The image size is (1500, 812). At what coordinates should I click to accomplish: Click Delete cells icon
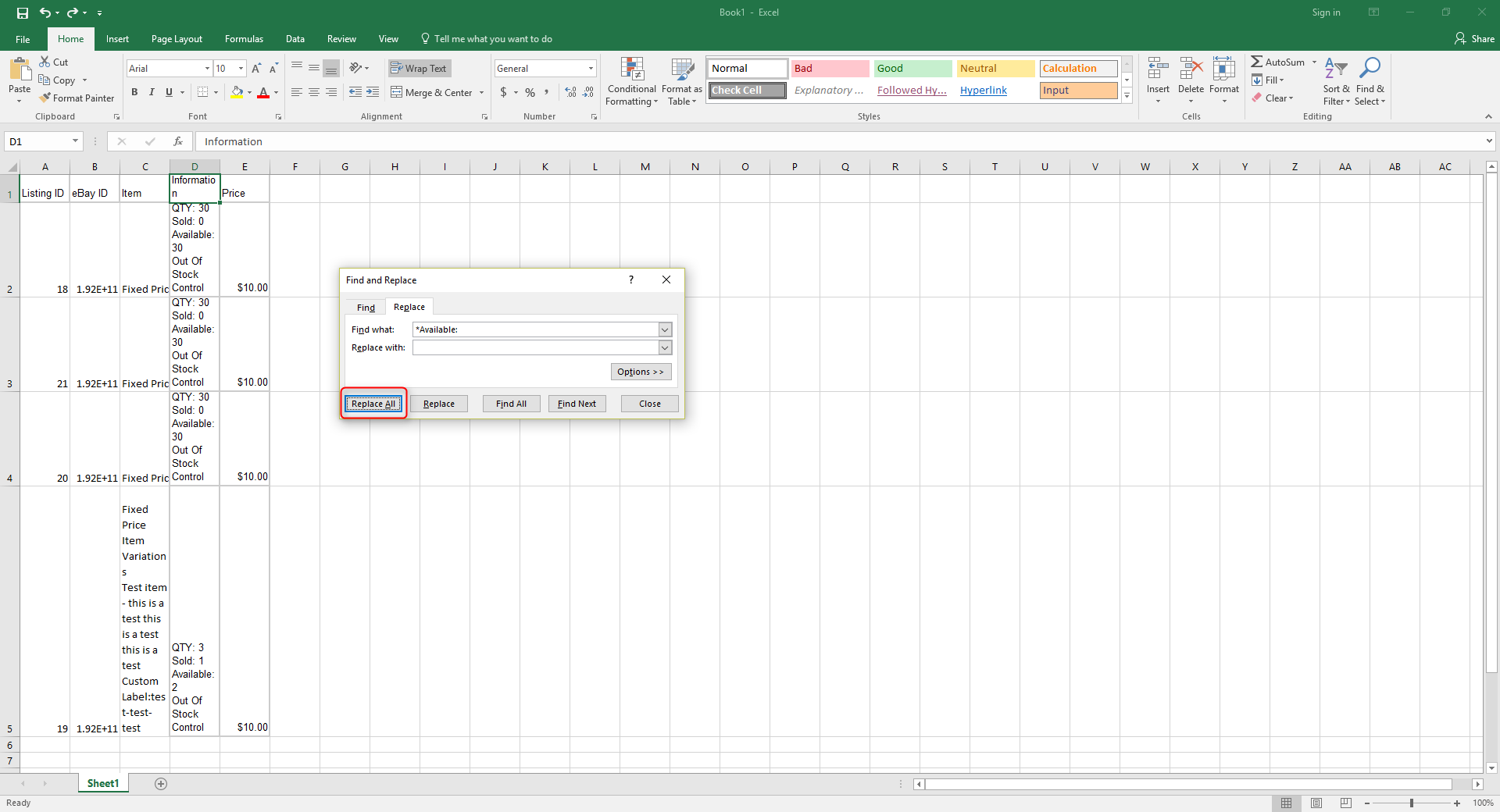pos(1191,69)
